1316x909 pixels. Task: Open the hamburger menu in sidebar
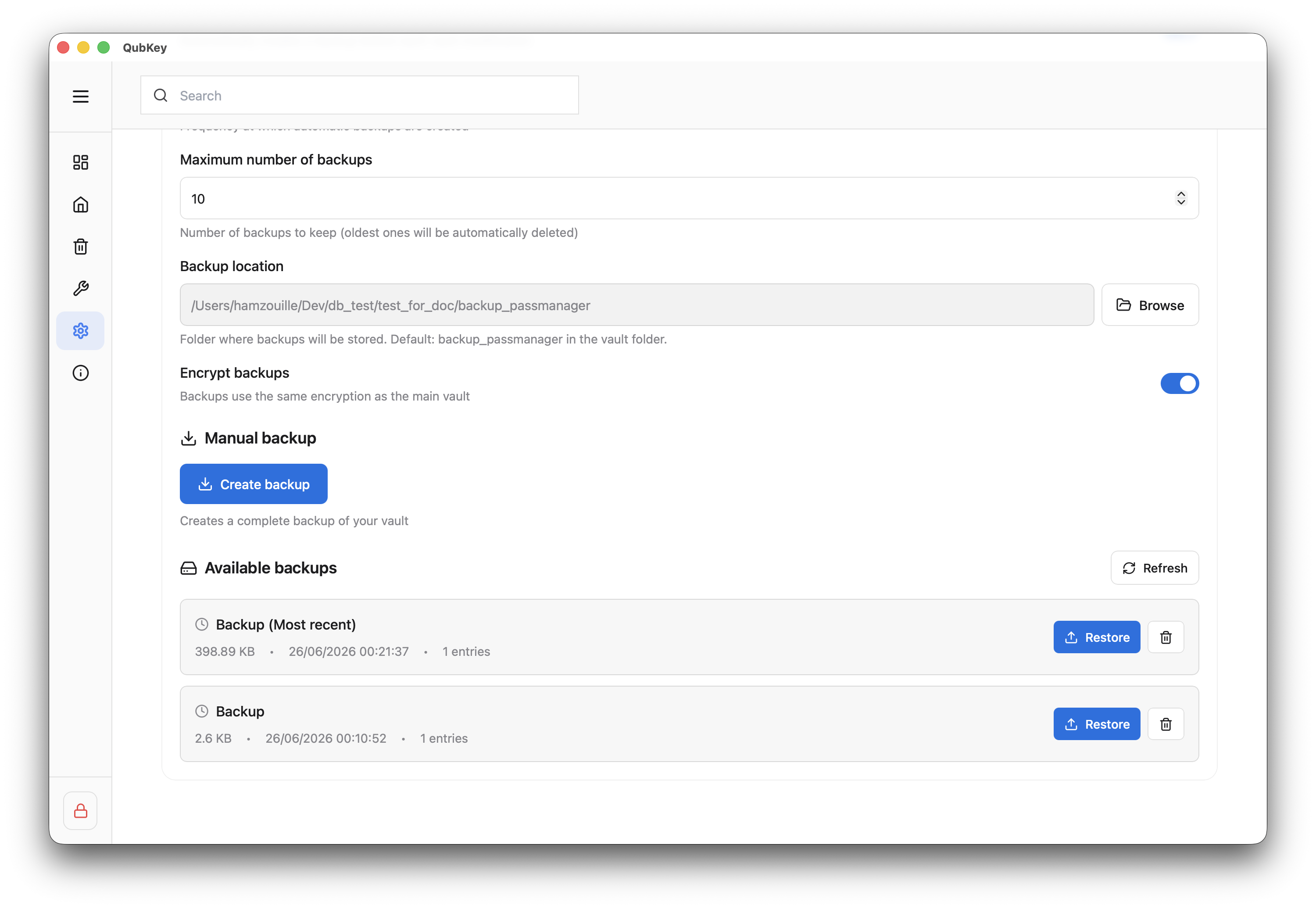tap(80, 96)
